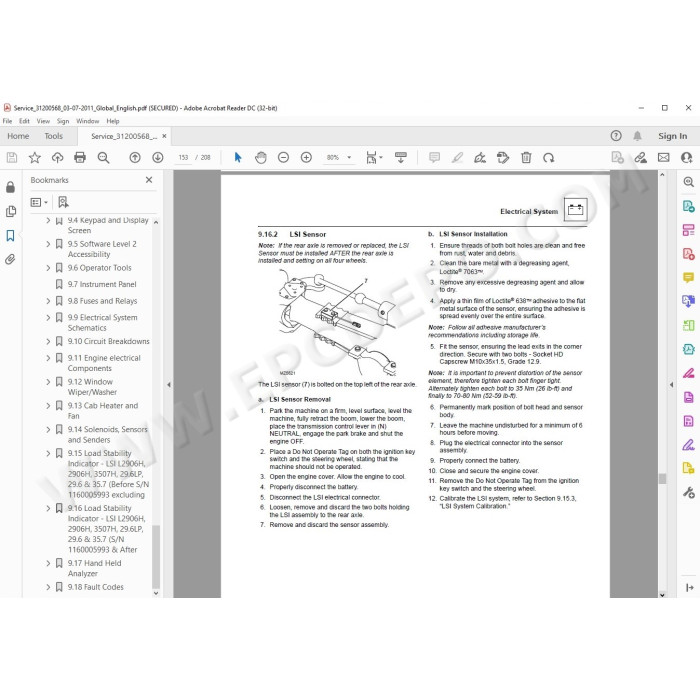Open the Find text magnifier
This screenshot has width=700, height=700.
(103, 158)
